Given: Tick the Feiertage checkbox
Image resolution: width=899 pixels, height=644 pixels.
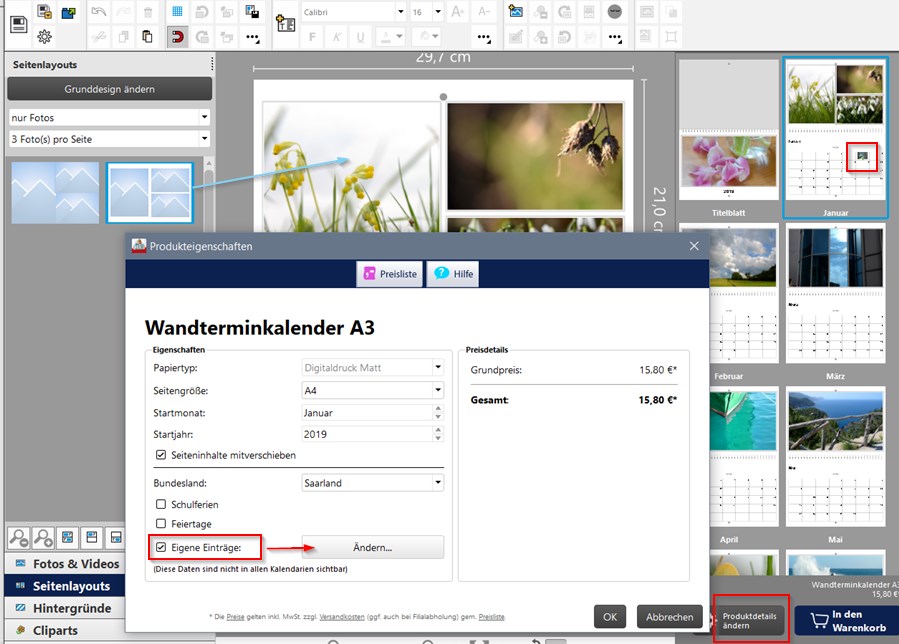Looking at the screenshot, I should [x=161, y=524].
